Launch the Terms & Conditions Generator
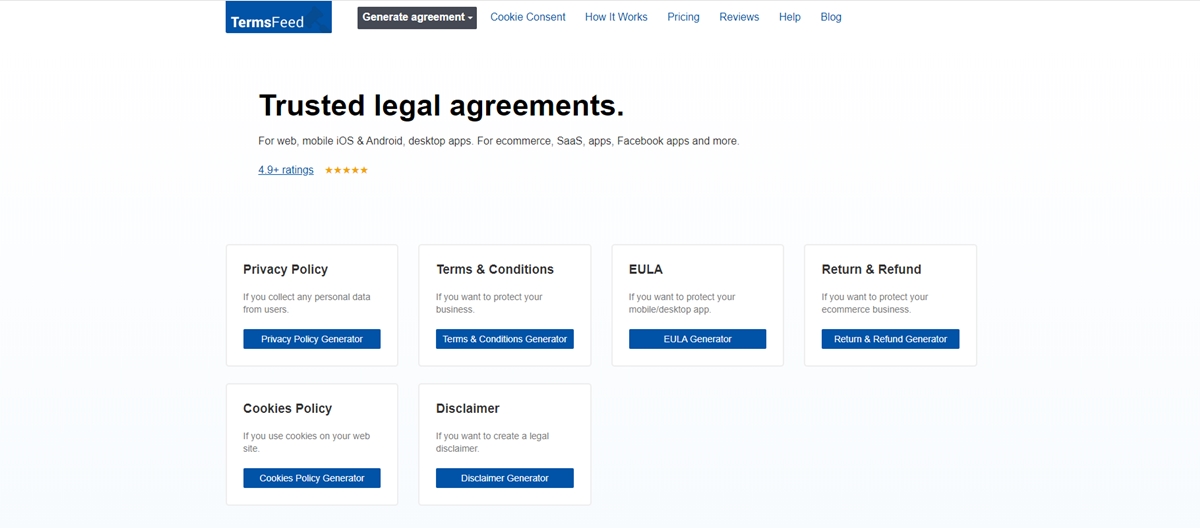Viewport: 1200px width, 528px height. pyautogui.click(x=505, y=339)
